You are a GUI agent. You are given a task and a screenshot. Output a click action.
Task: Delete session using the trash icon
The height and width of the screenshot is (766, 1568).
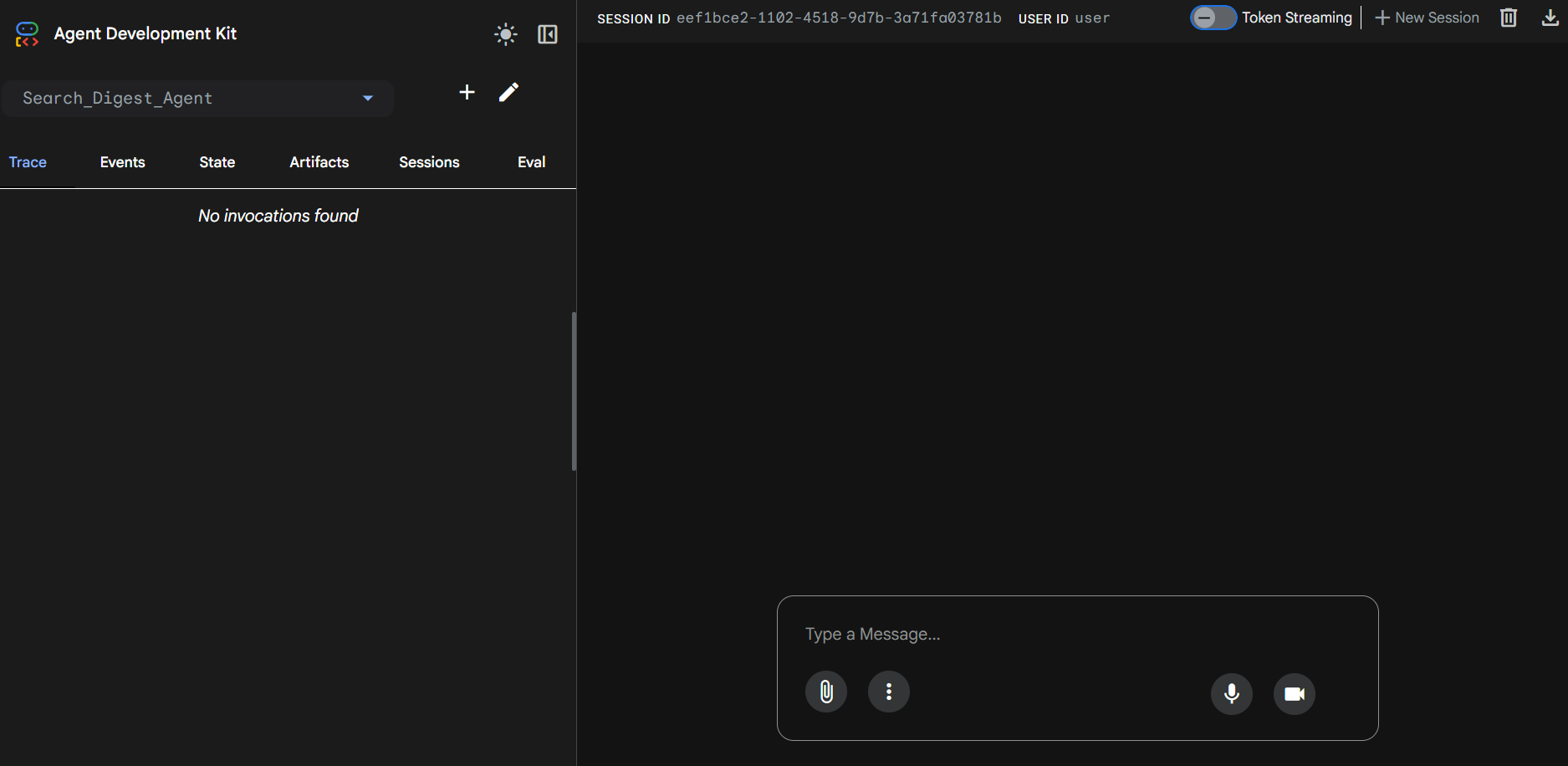coord(1509,18)
